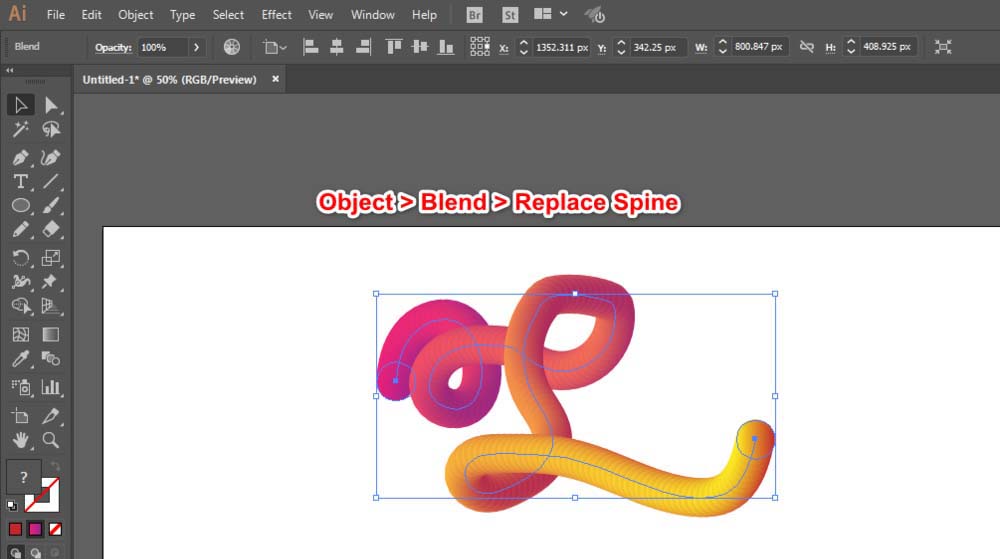This screenshot has height=559, width=1000.
Task: Choose the Column Graph tool
Action: 51,387
